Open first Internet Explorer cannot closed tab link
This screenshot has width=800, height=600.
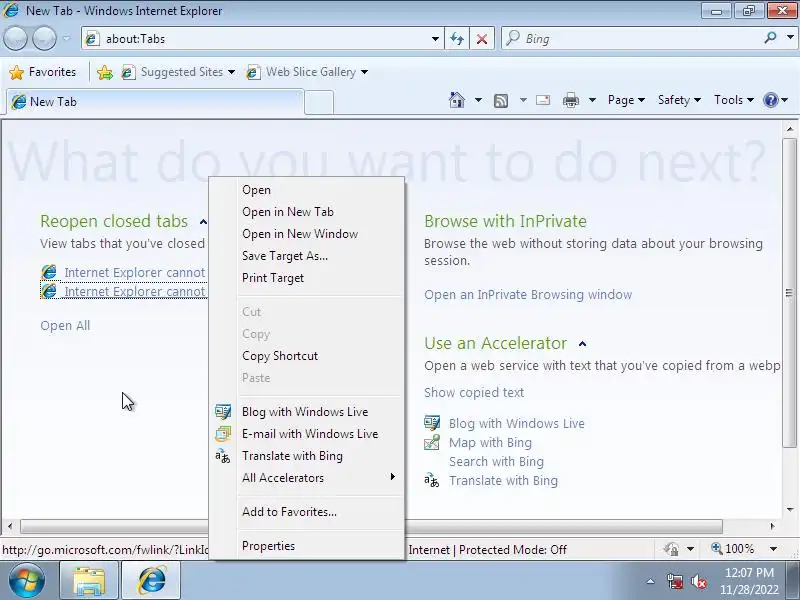tap(135, 272)
